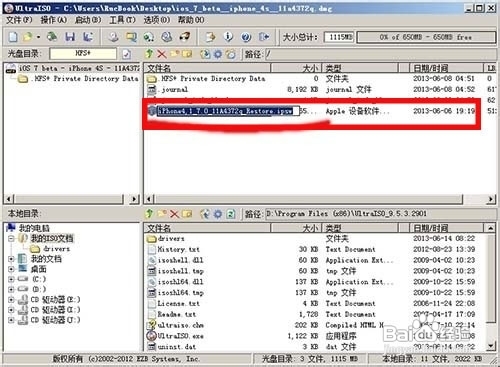Select drivers folder in local tree

tap(56, 249)
